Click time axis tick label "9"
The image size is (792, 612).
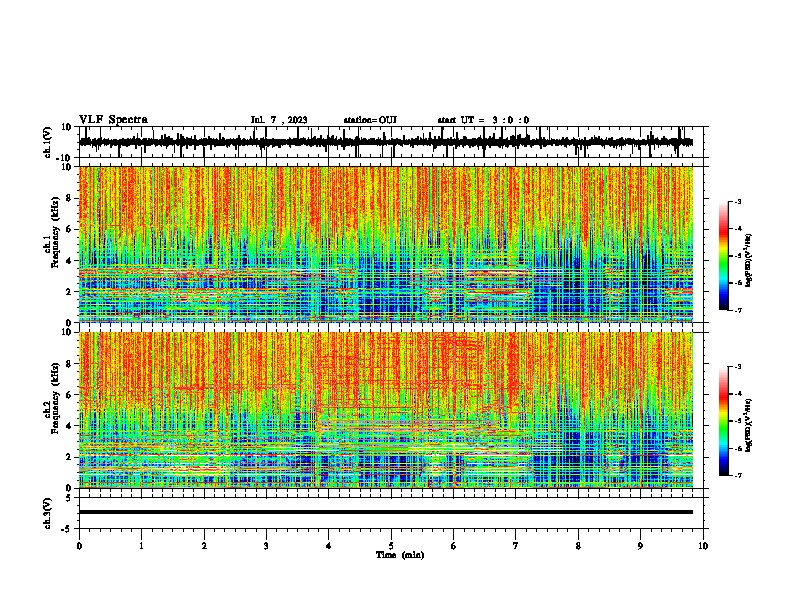[640, 546]
